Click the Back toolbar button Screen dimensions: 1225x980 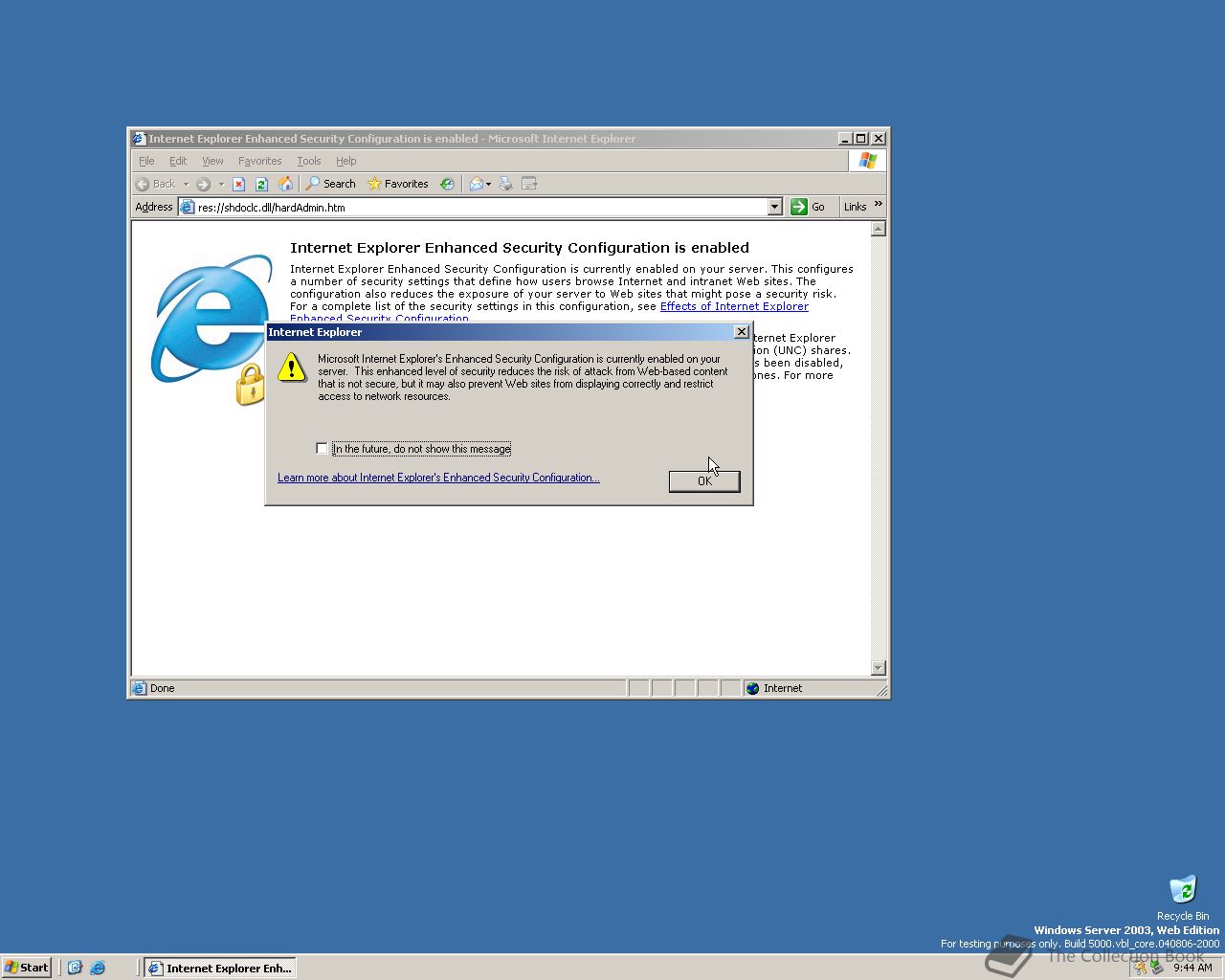[156, 184]
